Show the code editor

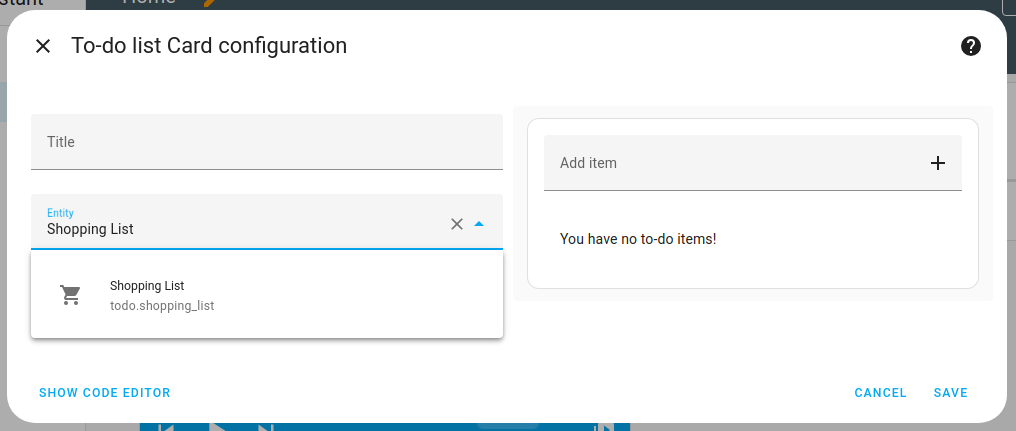click(x=105, y=393)
